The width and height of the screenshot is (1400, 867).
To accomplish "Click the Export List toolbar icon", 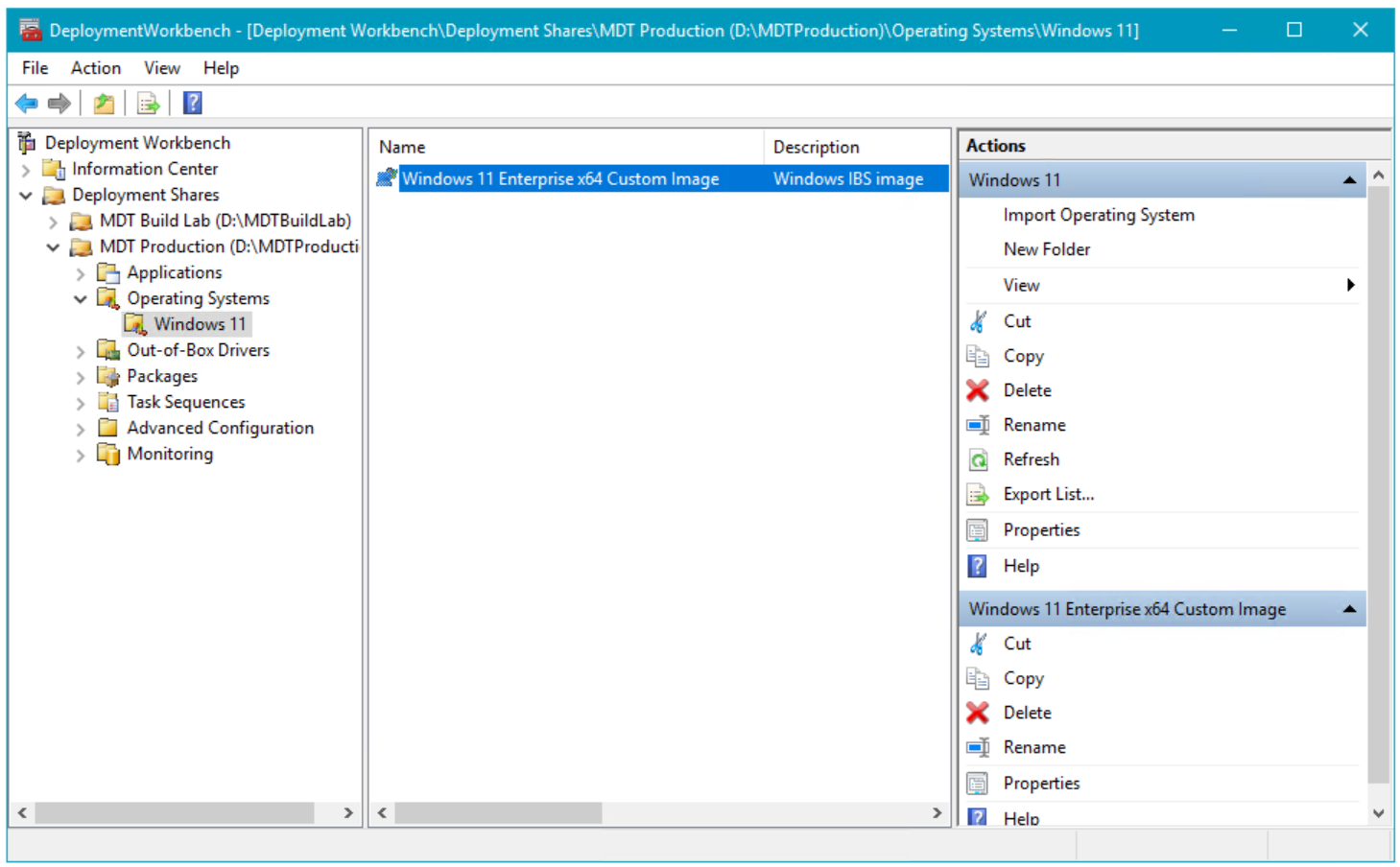I will point(148,104).
